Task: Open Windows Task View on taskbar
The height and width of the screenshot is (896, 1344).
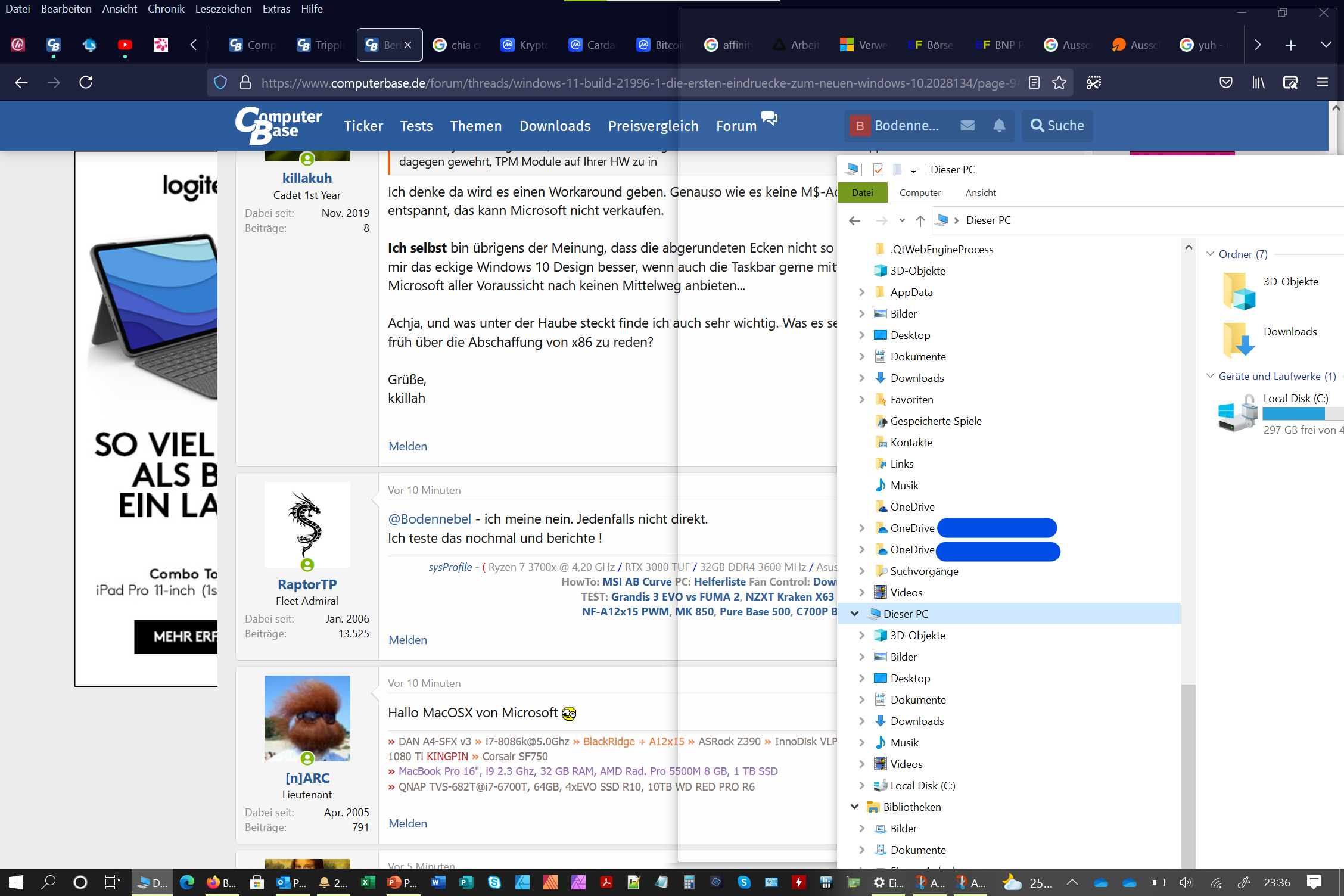Action: [x=112, y=882]
